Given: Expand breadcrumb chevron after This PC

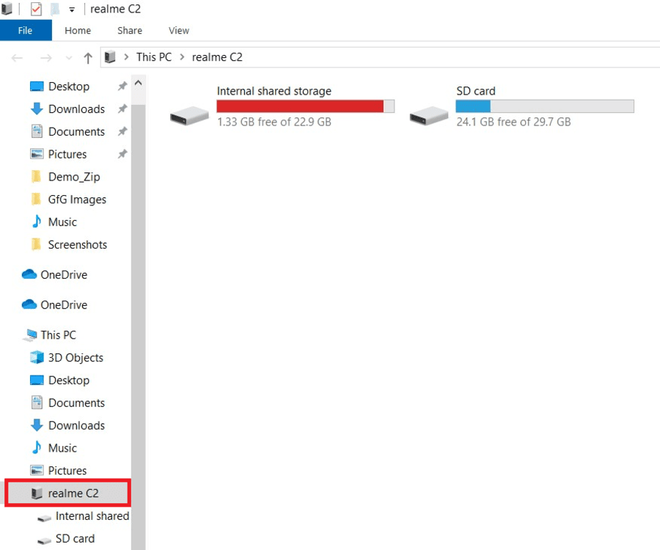Looking at the screenshot, I should pyautogui.click(x=182, y=57).
